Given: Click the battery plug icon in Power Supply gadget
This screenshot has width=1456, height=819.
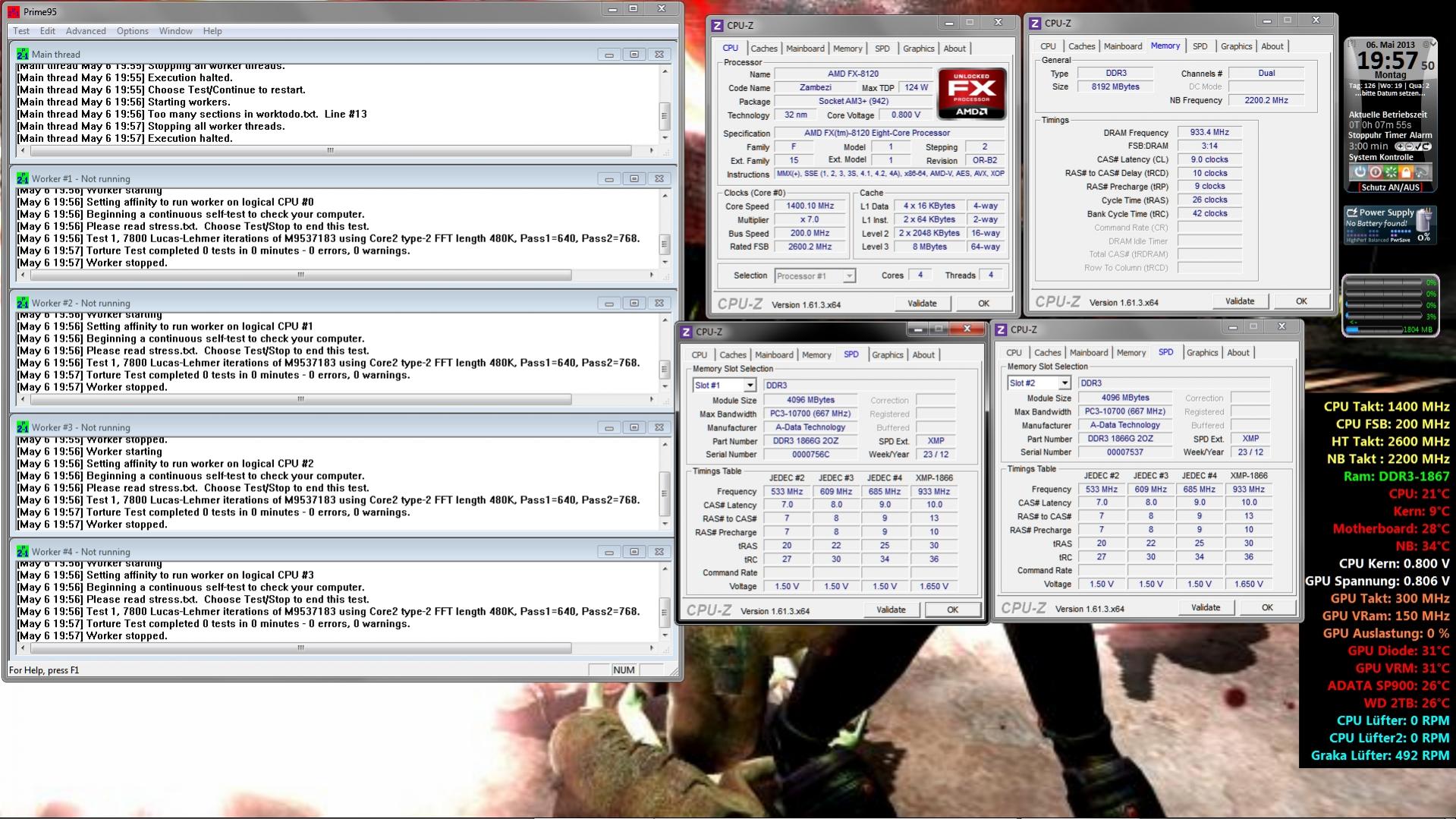Looking at the screenshot, I should [1424, 222].
